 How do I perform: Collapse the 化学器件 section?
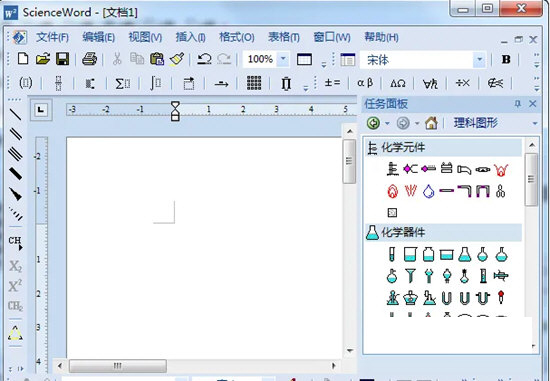(443, 233)
